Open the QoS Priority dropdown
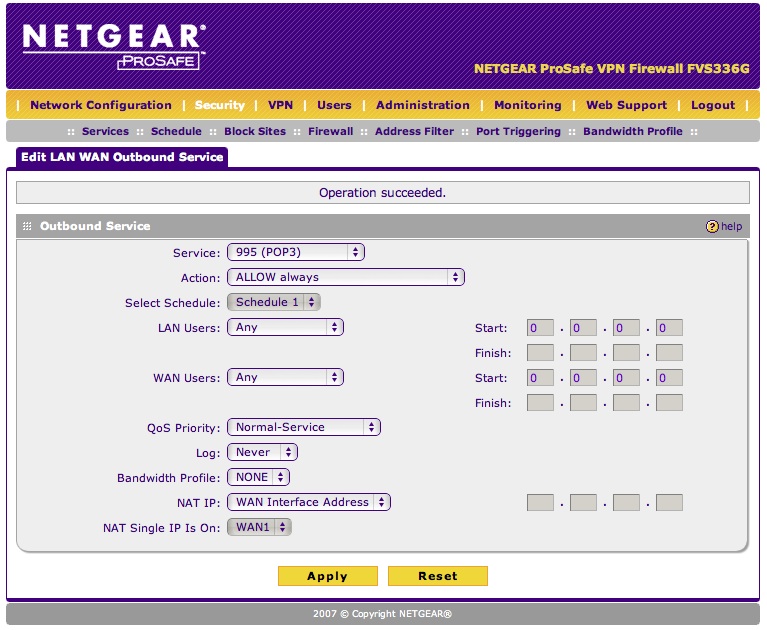Viewport: 767px width, 630px height. [304, 427]
